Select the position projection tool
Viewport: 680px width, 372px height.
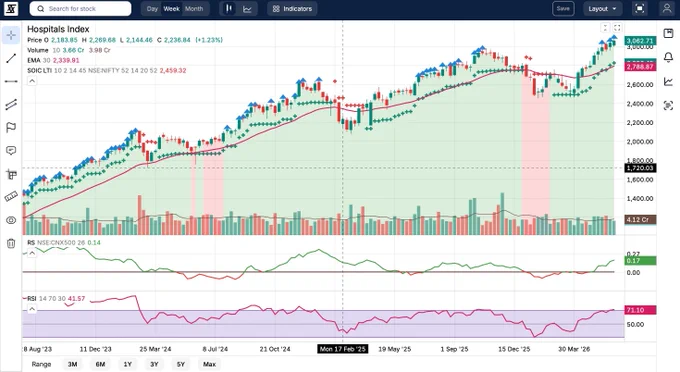[11, 174]
